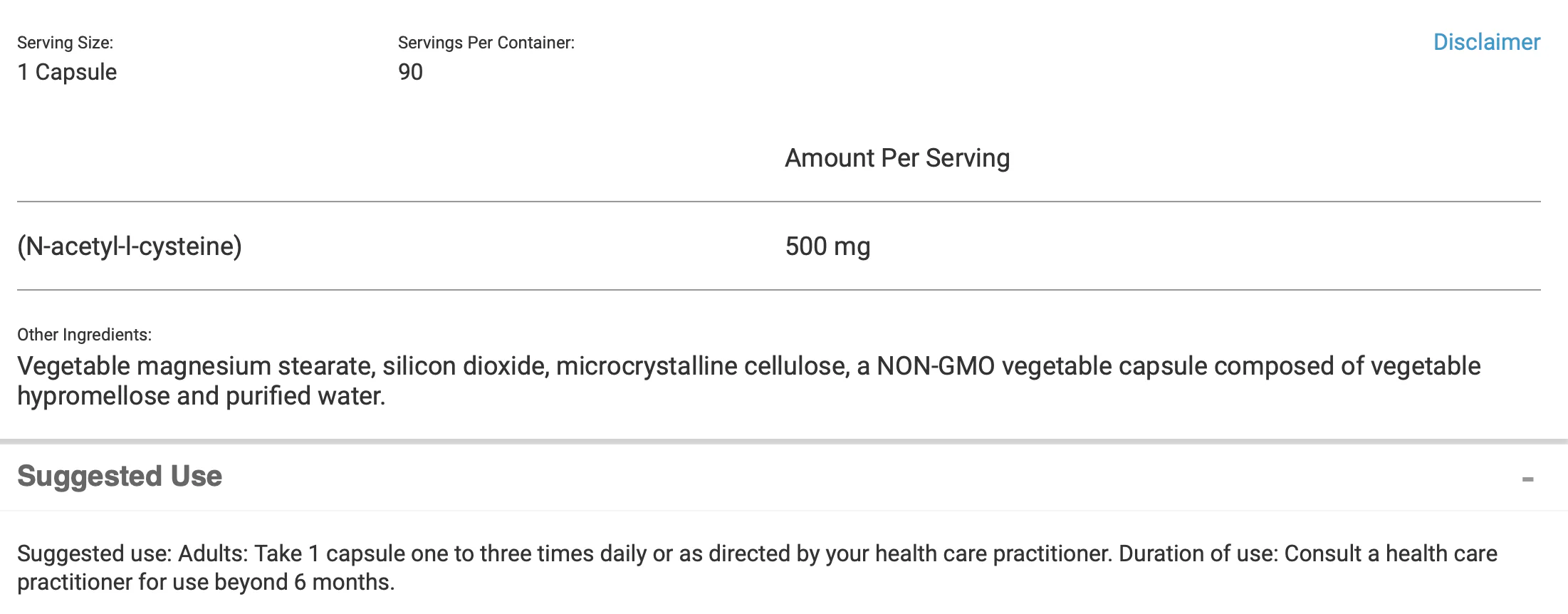Click microcrystalline cellulose in the ingredients
The image size is (1568, 614).
click(x=701, y=366)
